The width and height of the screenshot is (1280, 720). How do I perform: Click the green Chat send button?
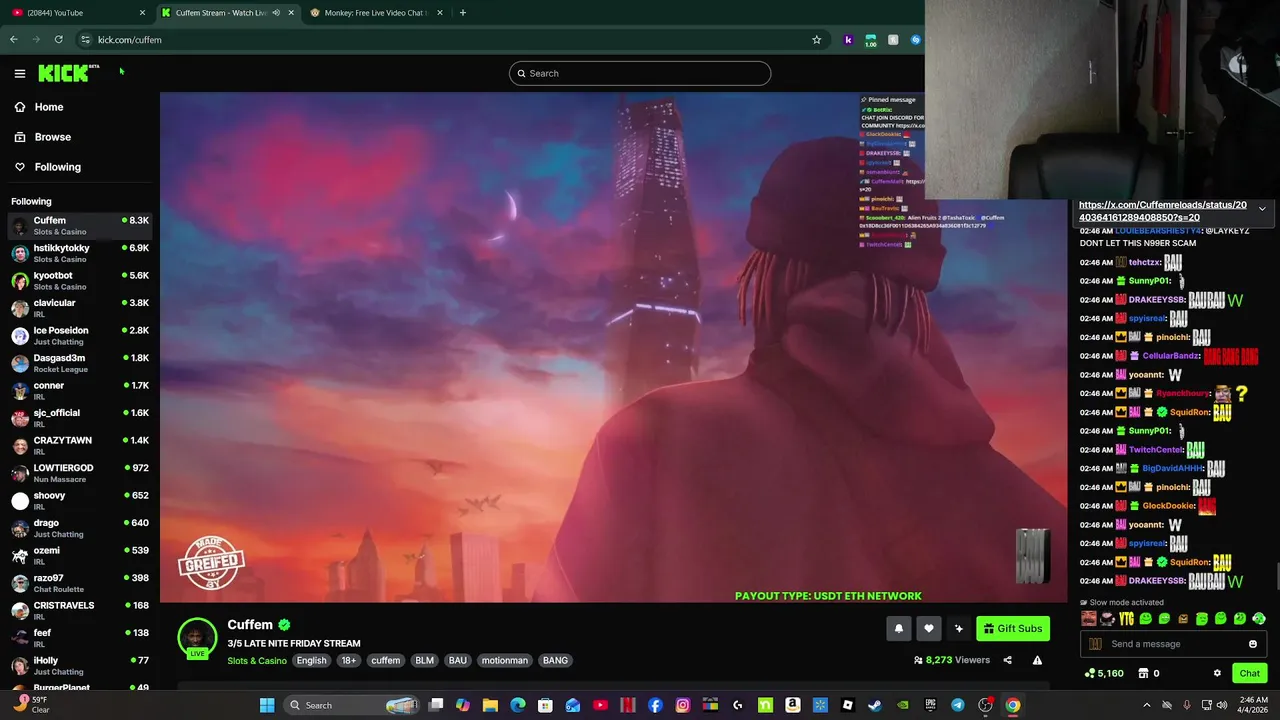point(1250,673)
